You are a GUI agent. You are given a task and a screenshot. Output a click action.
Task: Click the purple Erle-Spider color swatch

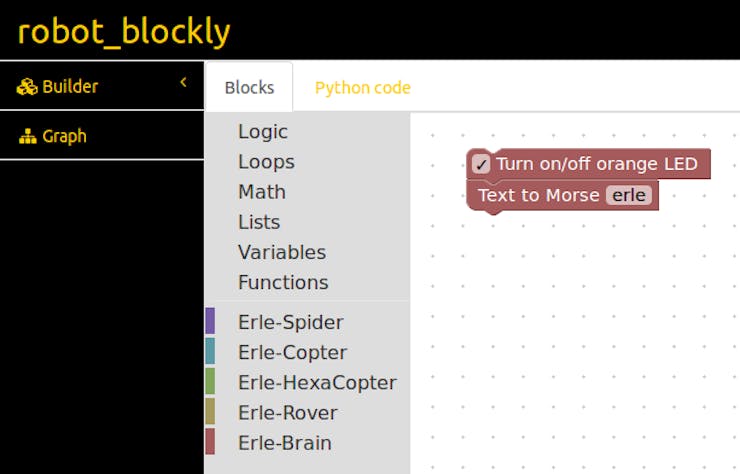[210, 321]
